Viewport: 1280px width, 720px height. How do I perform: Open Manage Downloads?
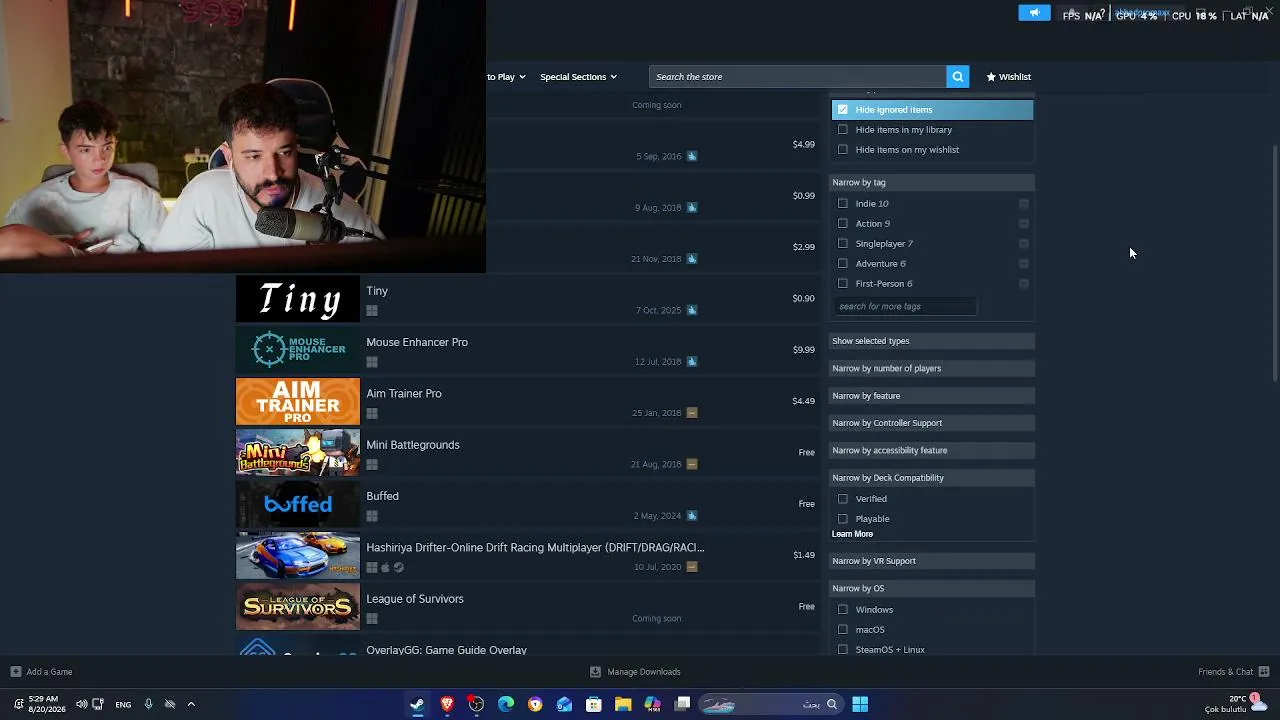click(x=635, y=672)
